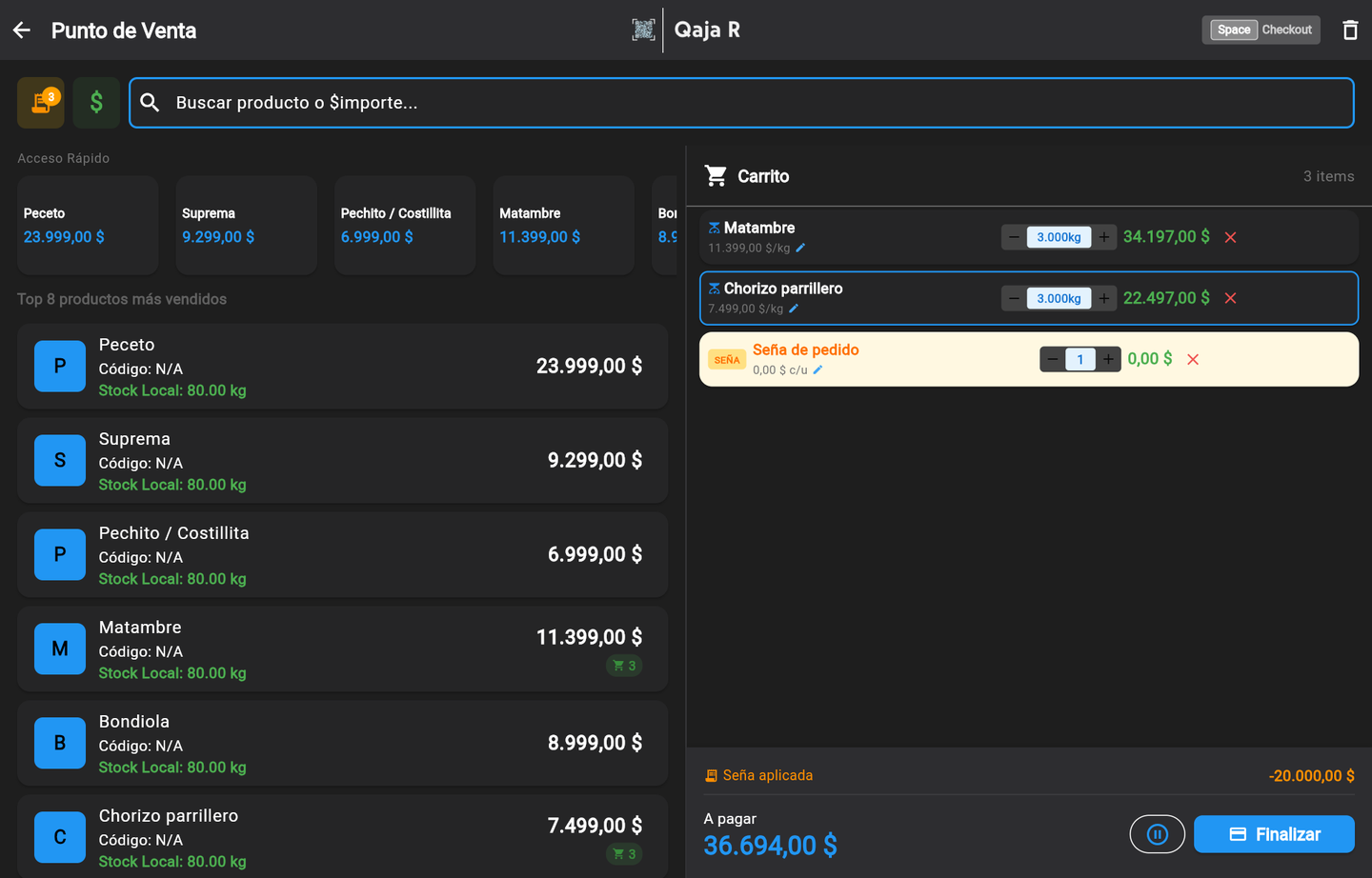This screenshot has height=878, width=1372.
Task: Decrease Matambre quantity with minus
Action: (x=1014, y=237)
